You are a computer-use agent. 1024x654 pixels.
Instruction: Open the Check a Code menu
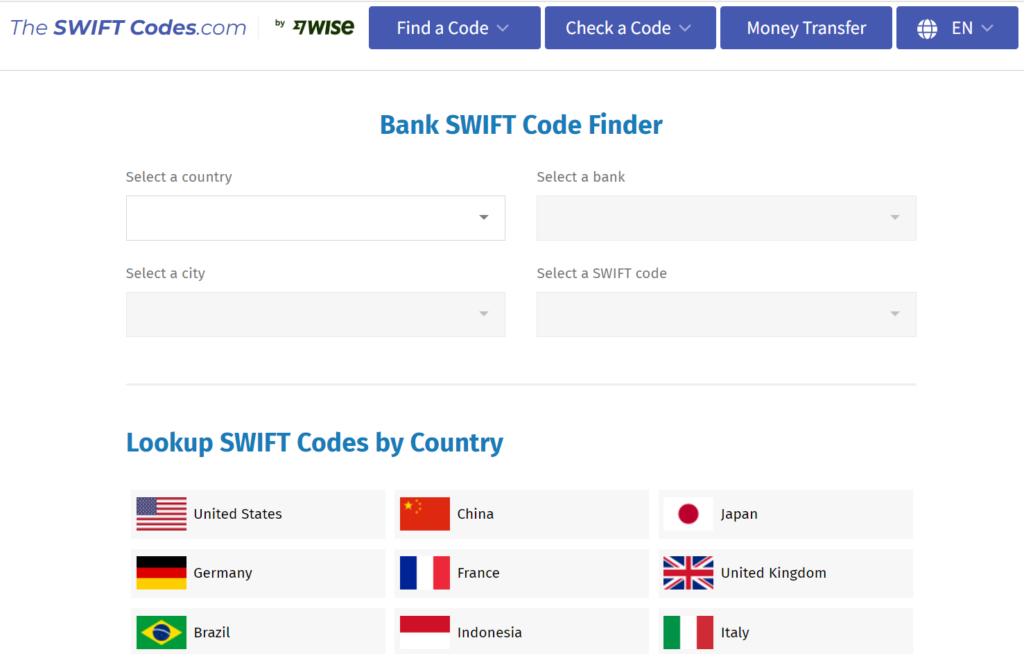pos(630,28)
